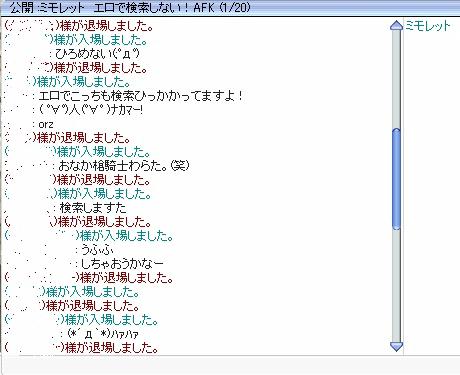Click the orz message line
The height and width of the screenshot is (375, 460).
pyautogui.click(x=46, y=124)
